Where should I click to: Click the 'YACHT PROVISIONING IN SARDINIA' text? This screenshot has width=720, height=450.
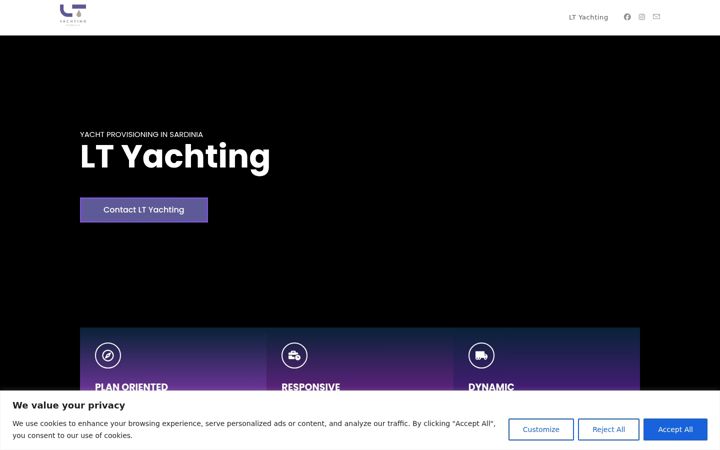[x=141, y=135]
